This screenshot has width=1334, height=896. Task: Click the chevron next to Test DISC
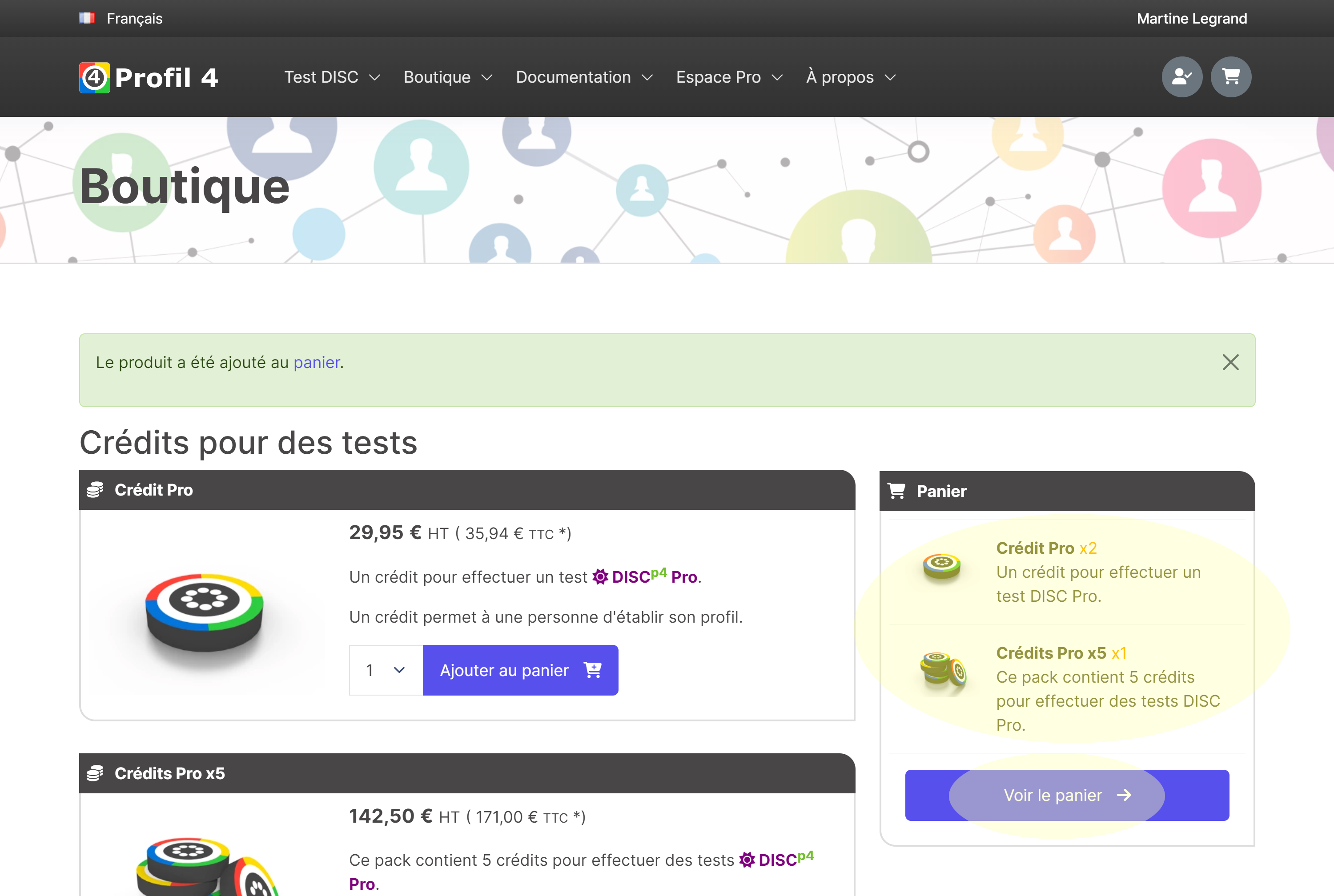tap(374, 78)
